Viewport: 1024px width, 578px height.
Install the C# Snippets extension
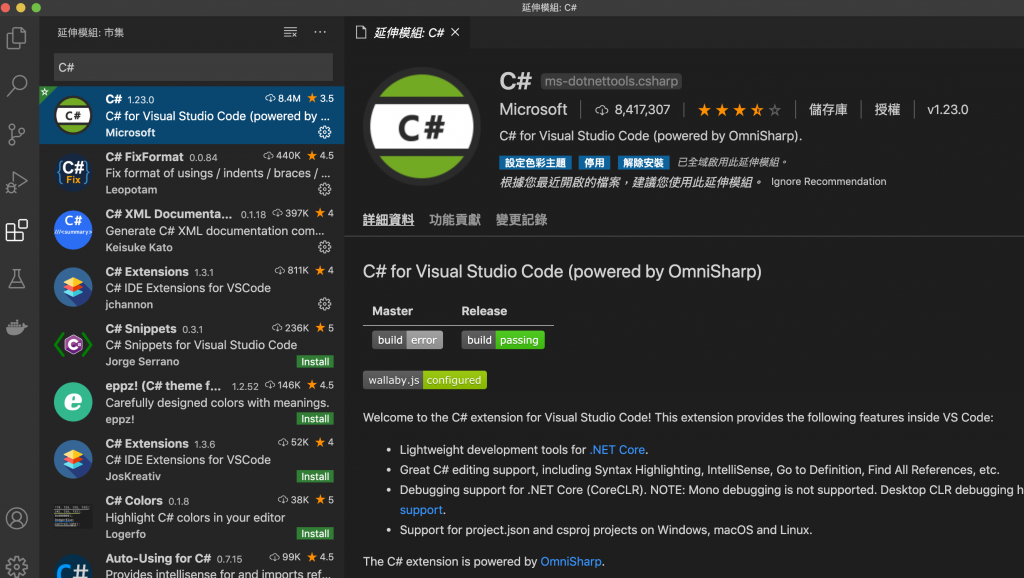point(315,362)
